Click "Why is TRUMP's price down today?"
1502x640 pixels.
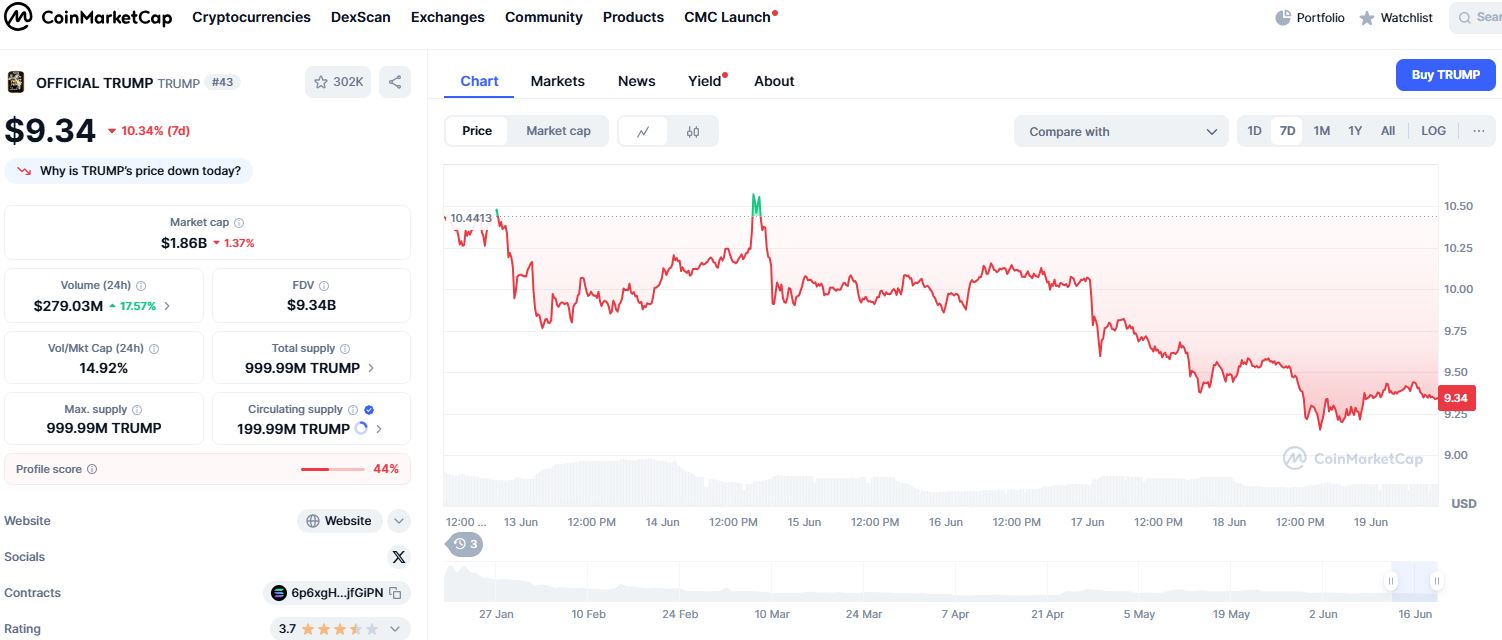point(129,171)
